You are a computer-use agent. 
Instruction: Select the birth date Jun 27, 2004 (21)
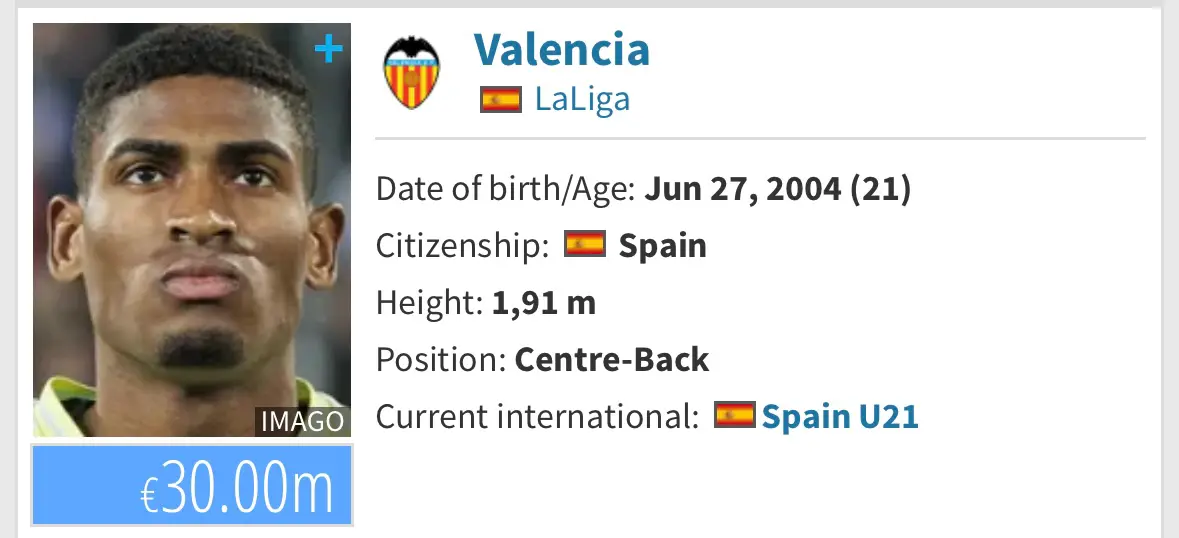(777, 189)
